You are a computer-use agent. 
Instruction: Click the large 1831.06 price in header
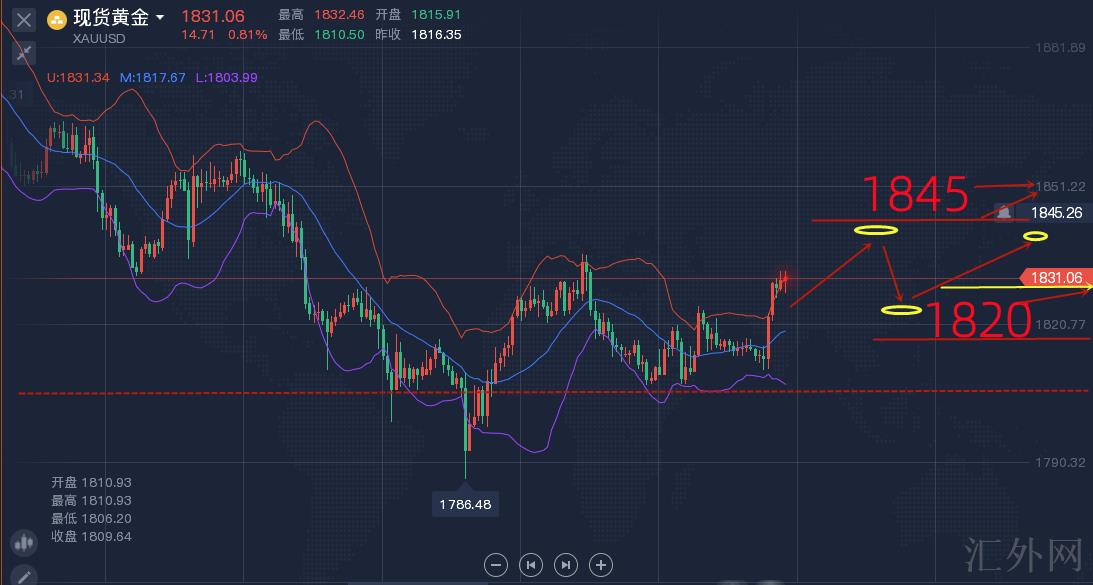(x=213, y=17)
